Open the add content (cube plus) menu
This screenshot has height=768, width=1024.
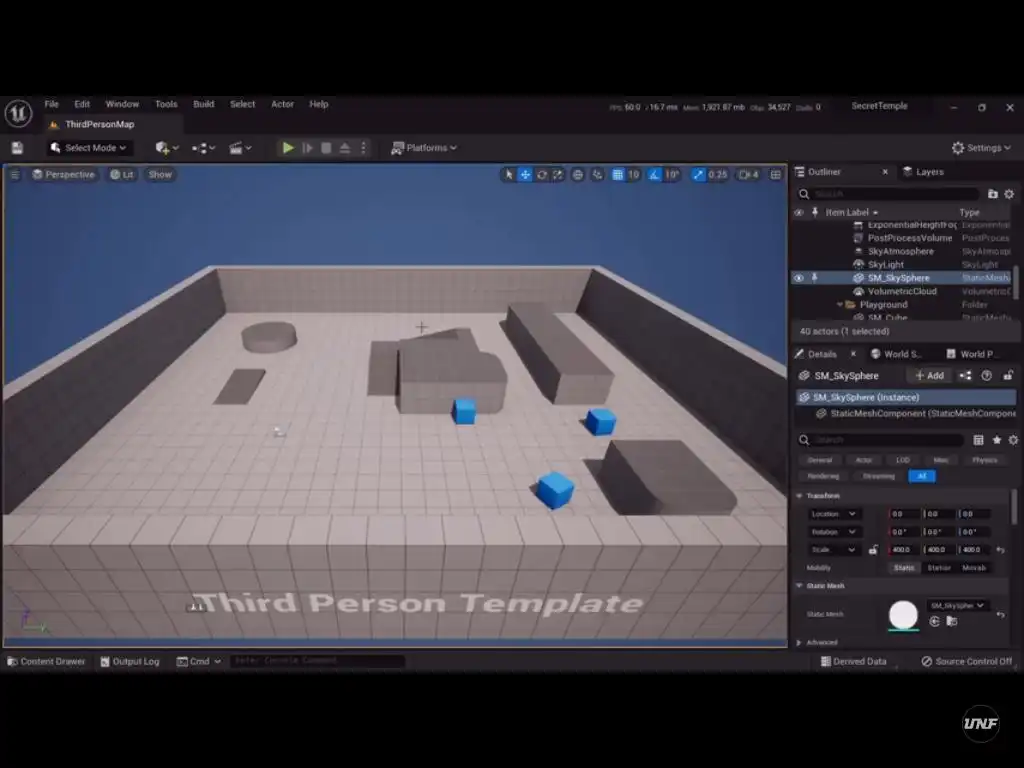tap(167, 148)
